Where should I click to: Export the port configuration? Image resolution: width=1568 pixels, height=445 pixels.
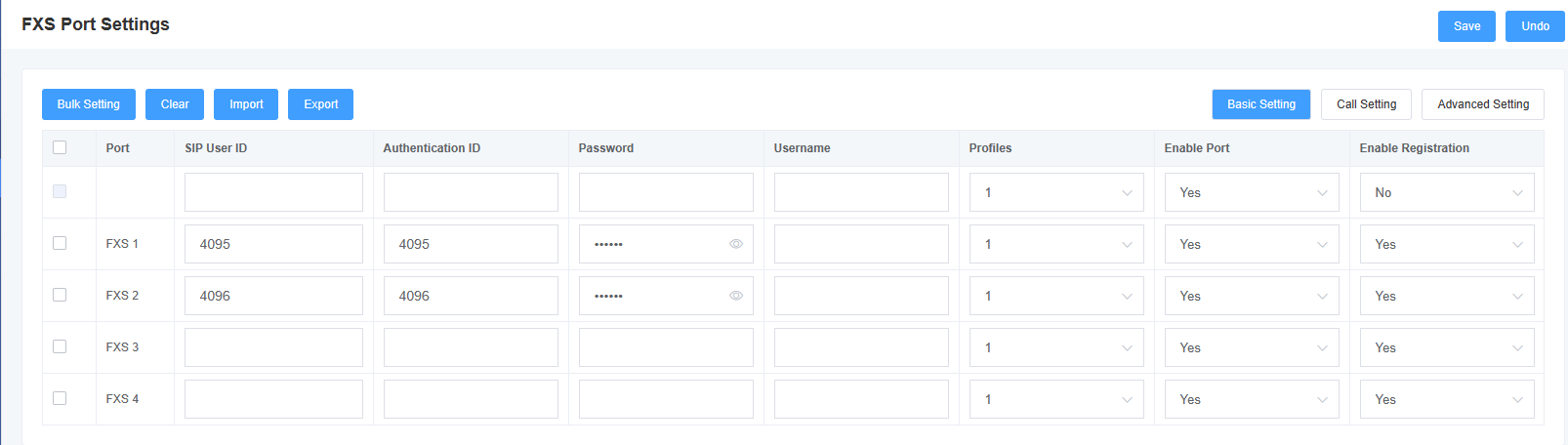click(x=320, y=104)
